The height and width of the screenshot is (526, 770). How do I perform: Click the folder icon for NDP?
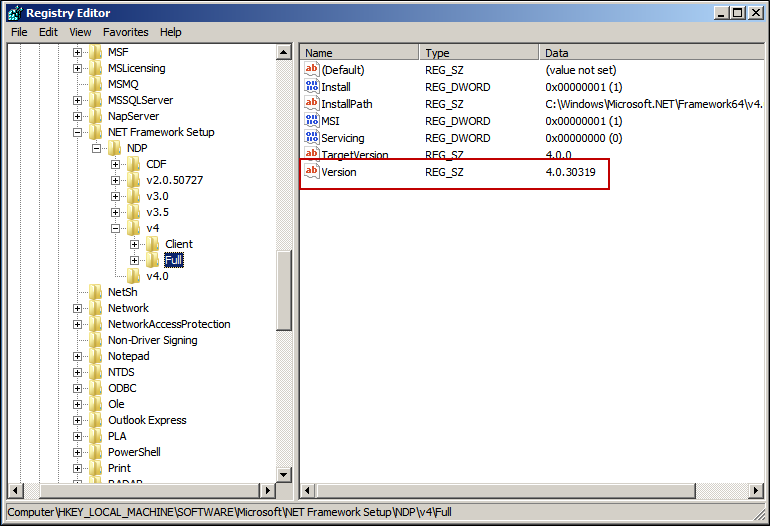(x=114, y=148)
